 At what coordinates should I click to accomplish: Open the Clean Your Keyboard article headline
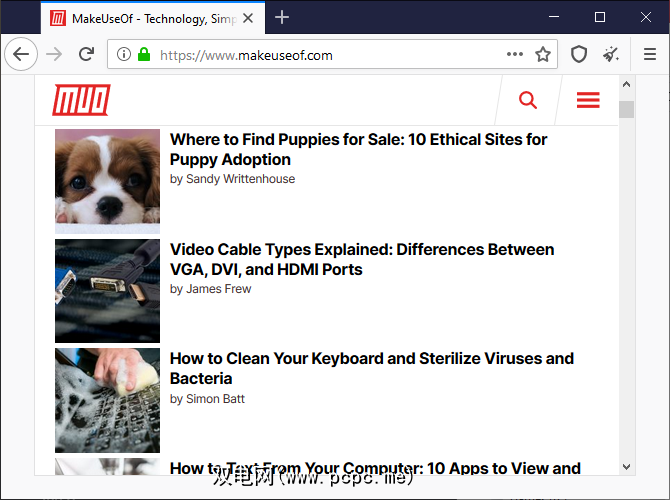click(x=371, y=368)
